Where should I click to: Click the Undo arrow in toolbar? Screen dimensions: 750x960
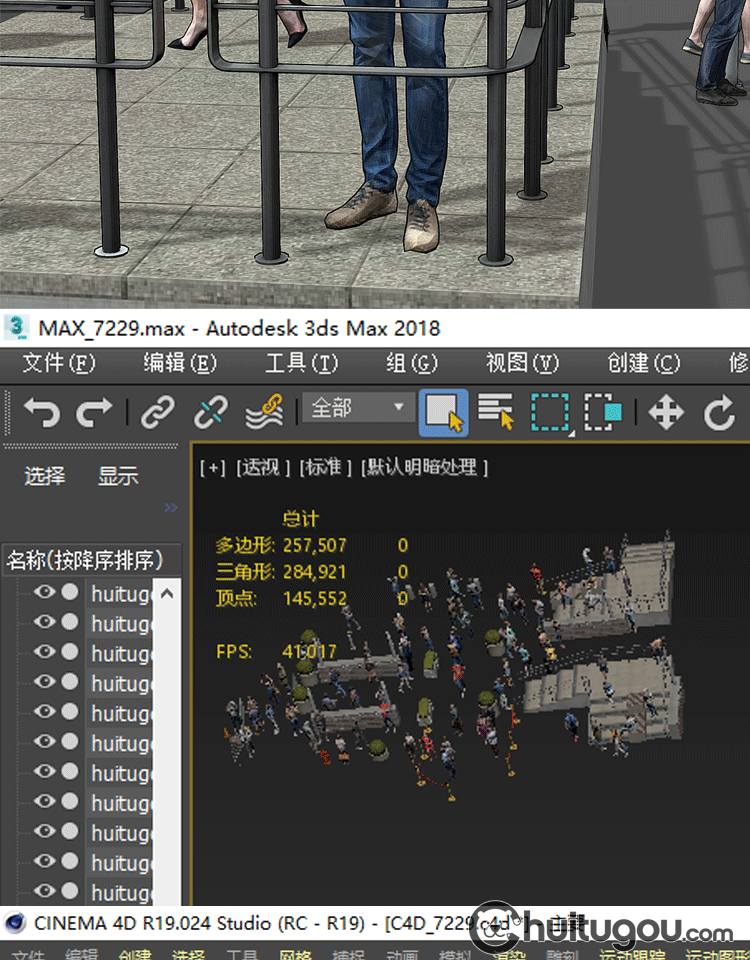coord(41,411)
